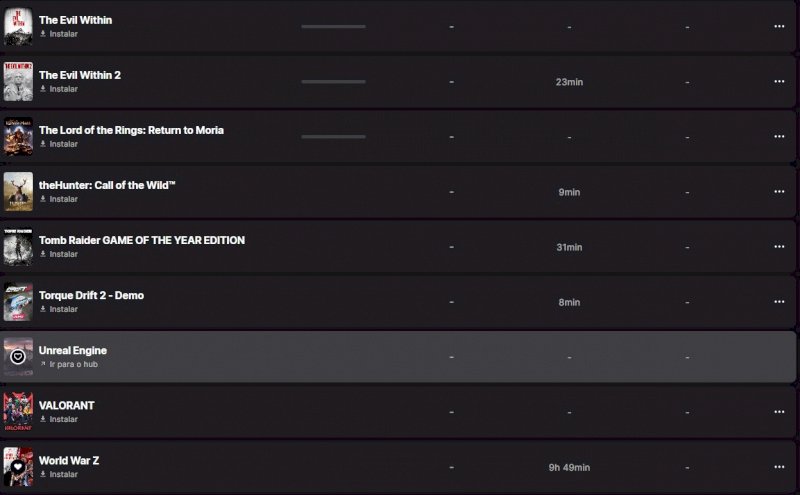This screenshot has width=800, height=495.
Task: Click the hub arrow icon under Unreal Engine
Action: tap(43, 364)
